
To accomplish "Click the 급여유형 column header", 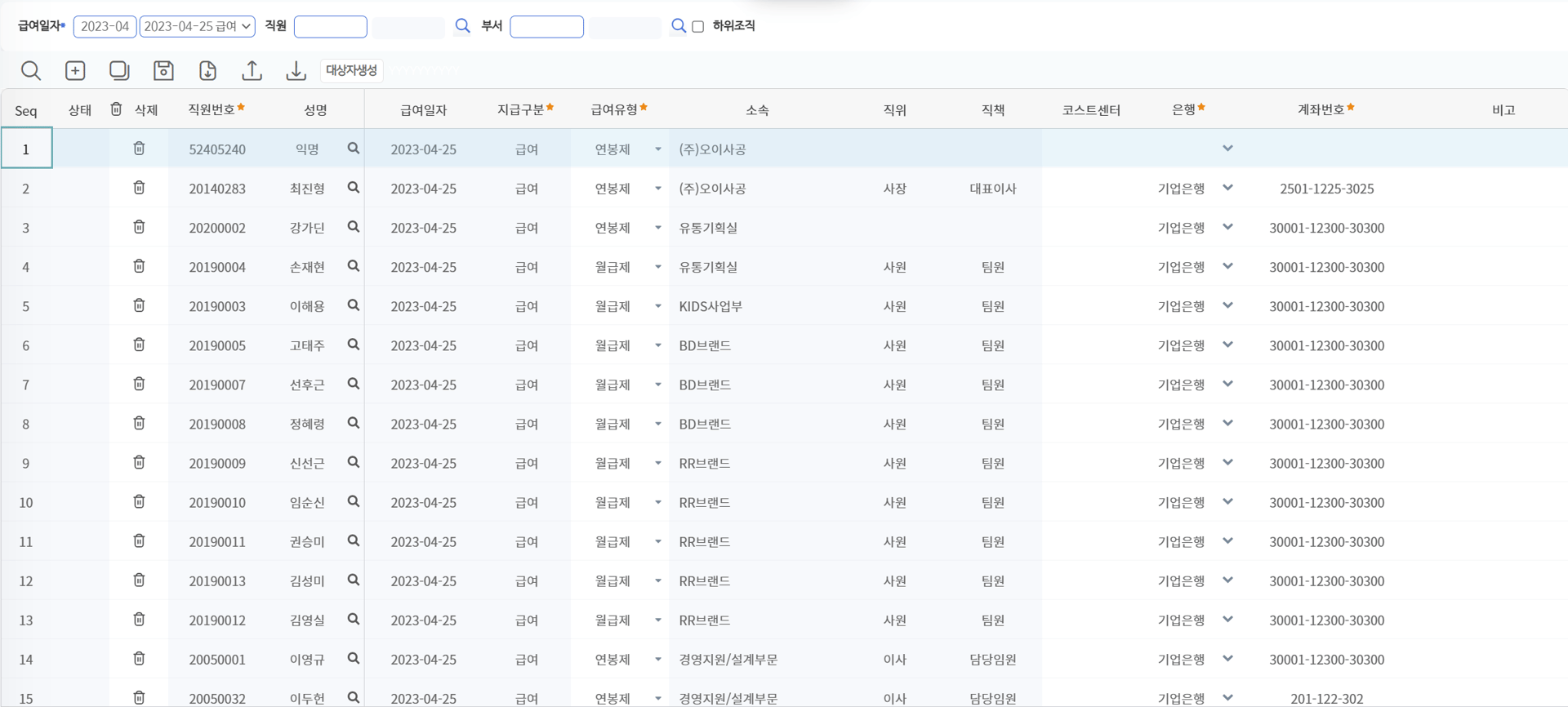I will pyautogui.click(x=618, y=109).
